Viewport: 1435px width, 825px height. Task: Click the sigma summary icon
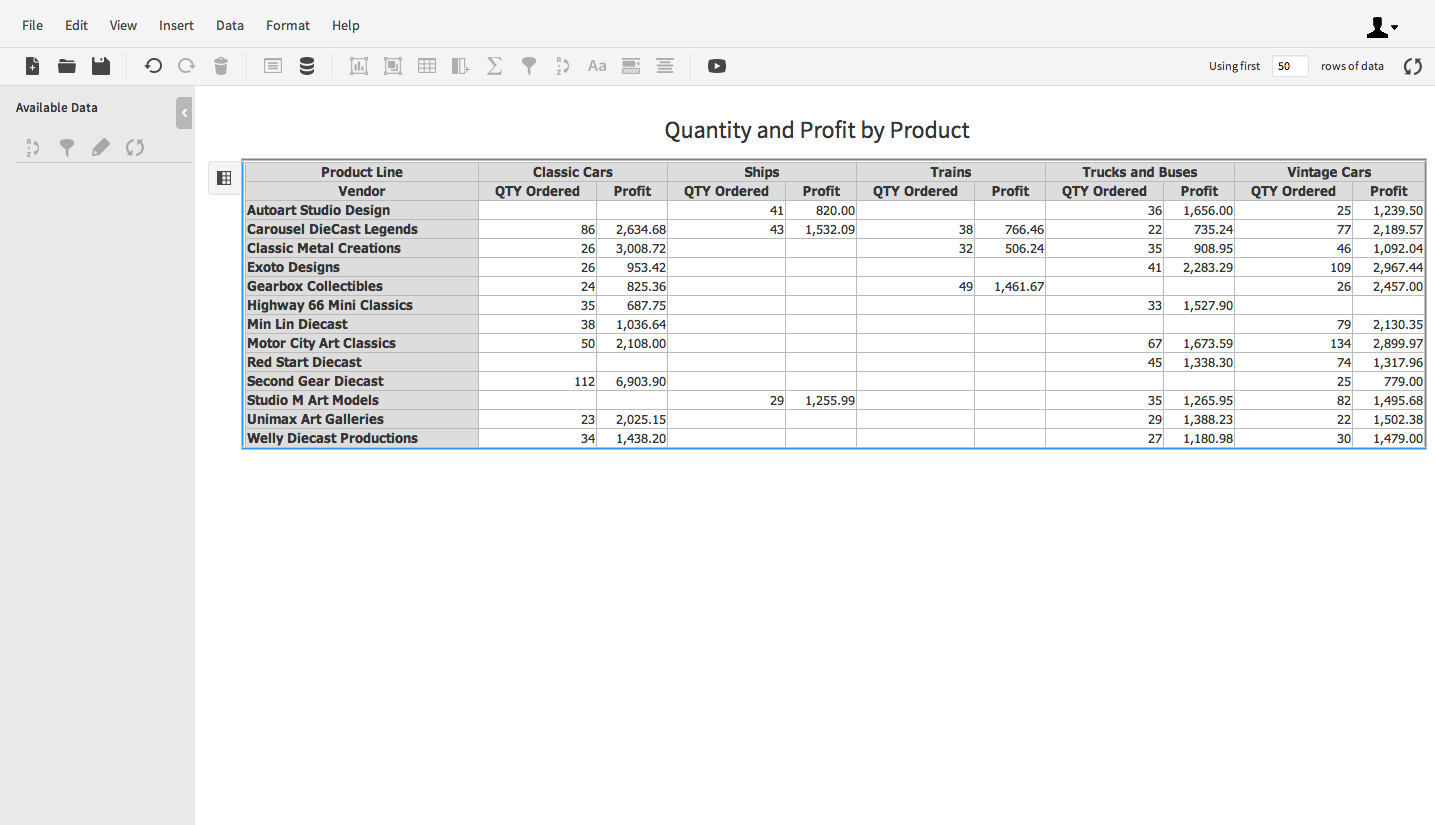coord(494,66)
